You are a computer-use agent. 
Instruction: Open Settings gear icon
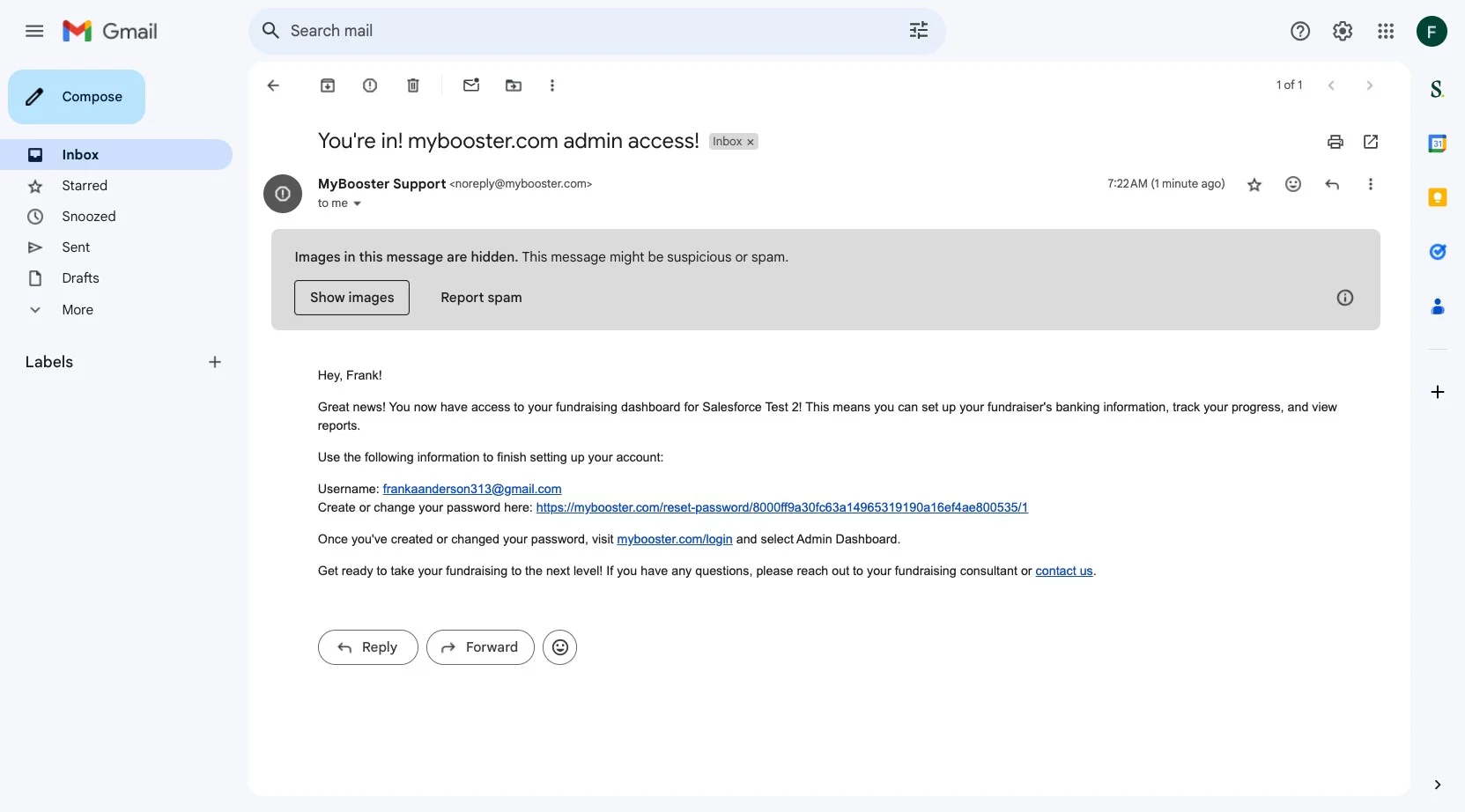(x=1343, y=32)
